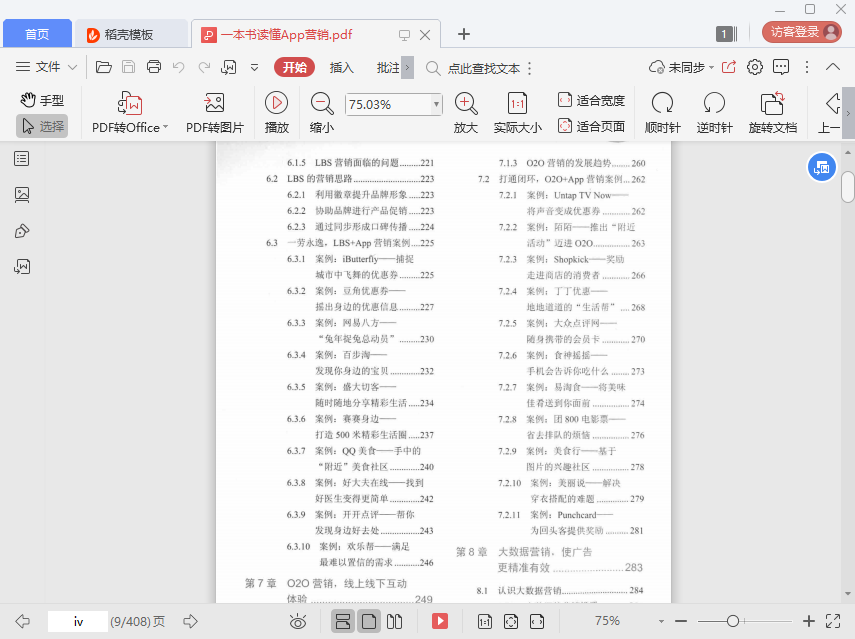Image resolution: width=855 pixels, height=639 pixels.
Task: Start the 播放 slideshow
Action: pyautogui.click(x=276, y=113)
